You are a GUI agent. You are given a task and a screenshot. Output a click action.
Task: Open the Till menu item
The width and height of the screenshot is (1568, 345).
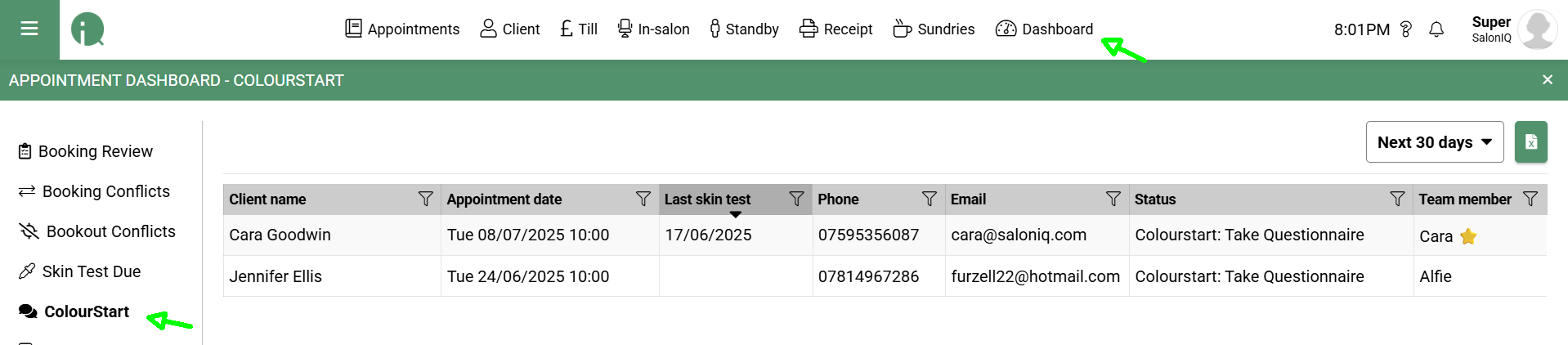click(579, 29)
